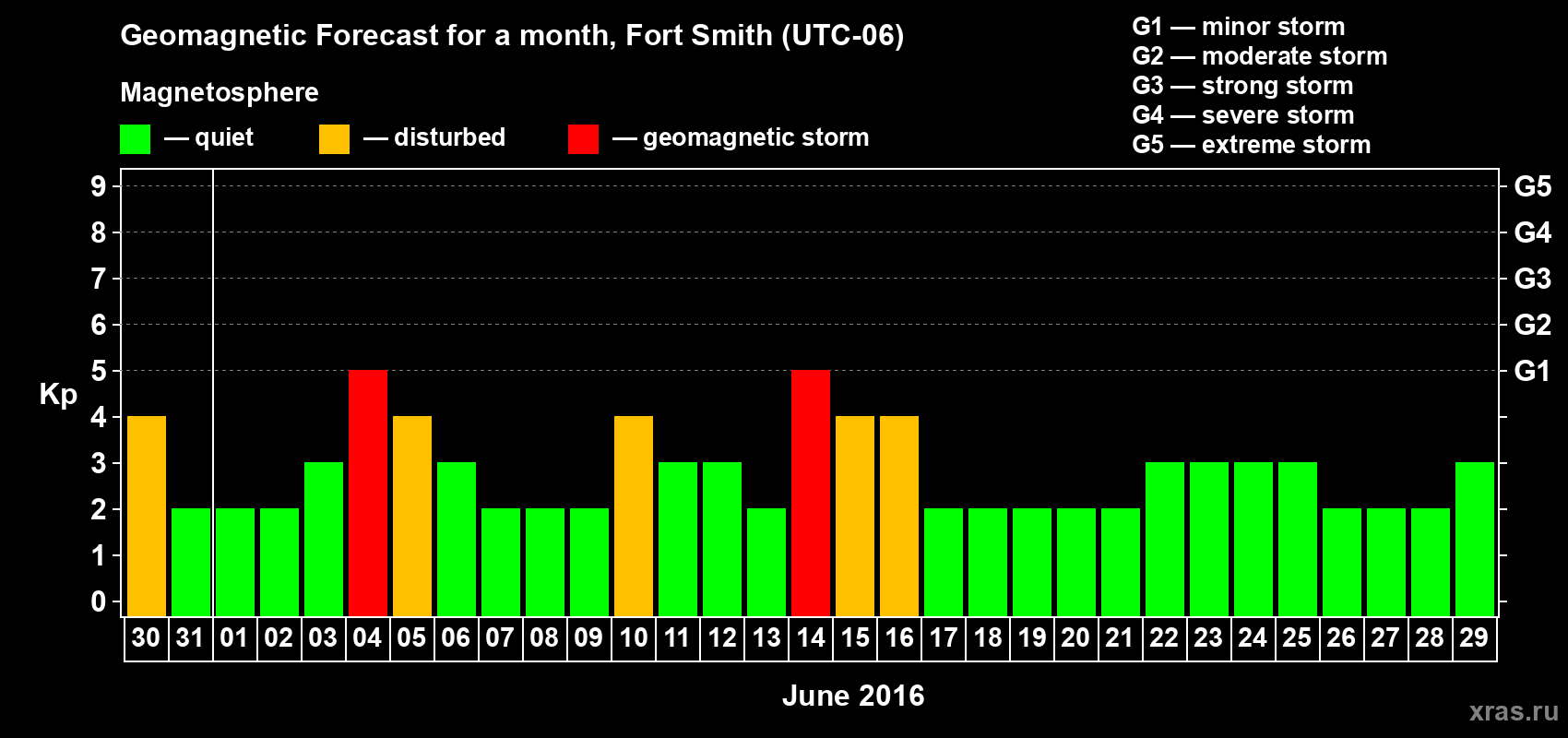Select the red bar for June 14
This screenshot has height=738, width=1568.
point(811,494)
